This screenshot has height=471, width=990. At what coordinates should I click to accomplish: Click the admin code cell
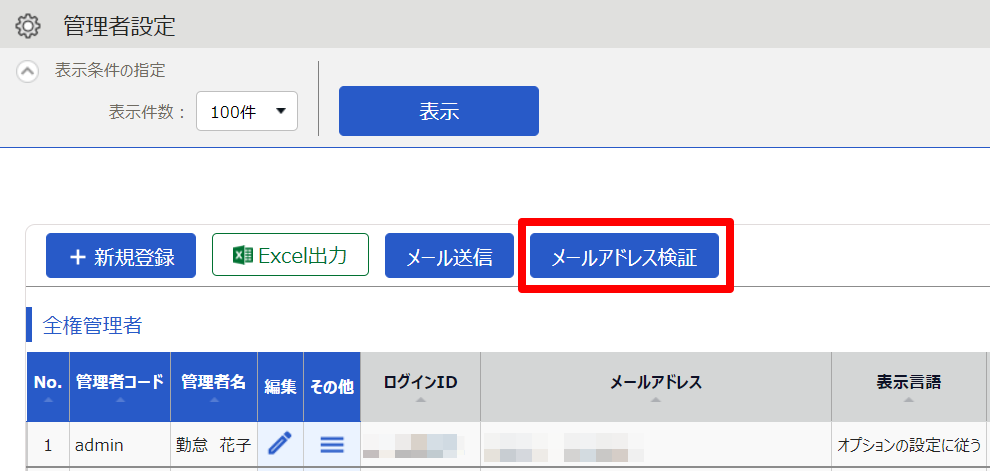pyautogui.click(x=120, y=445)
